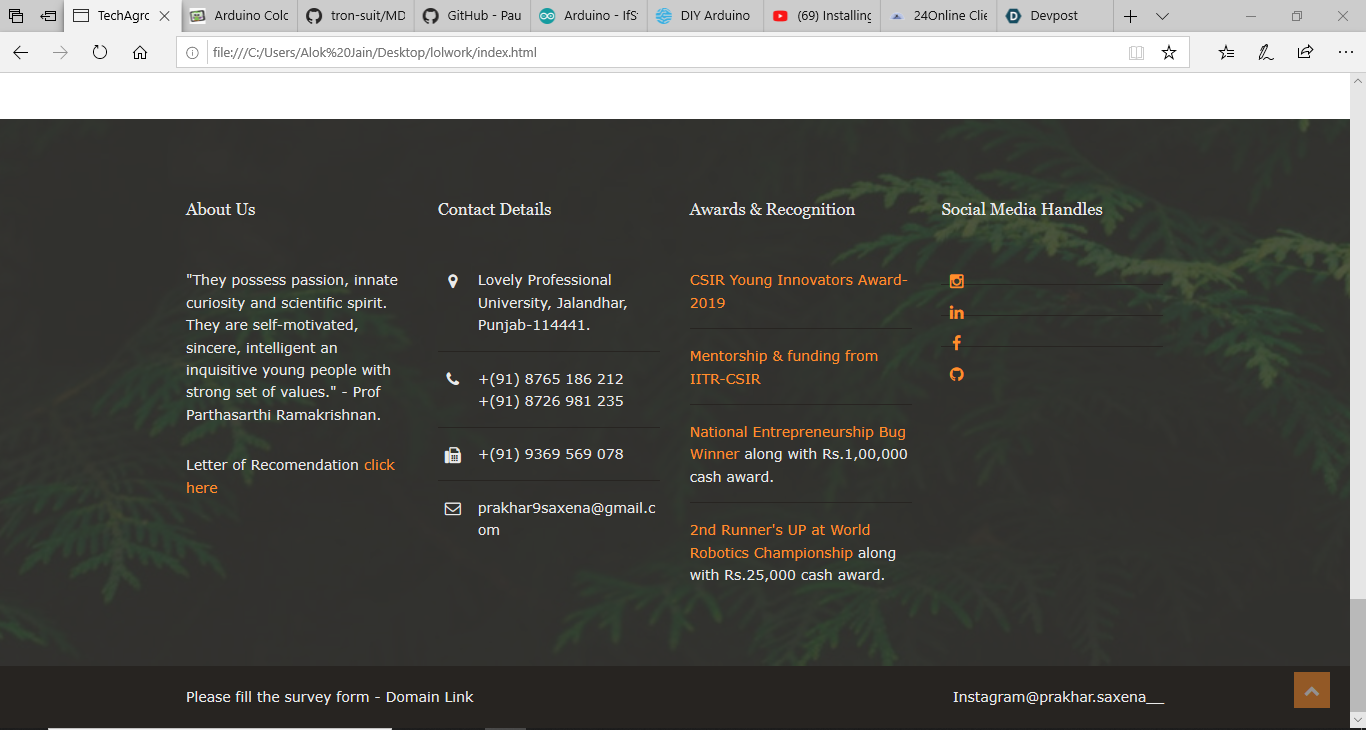Click the set tabs aside icon
The image size is (1366, 730).
click(x=48, y=16)
